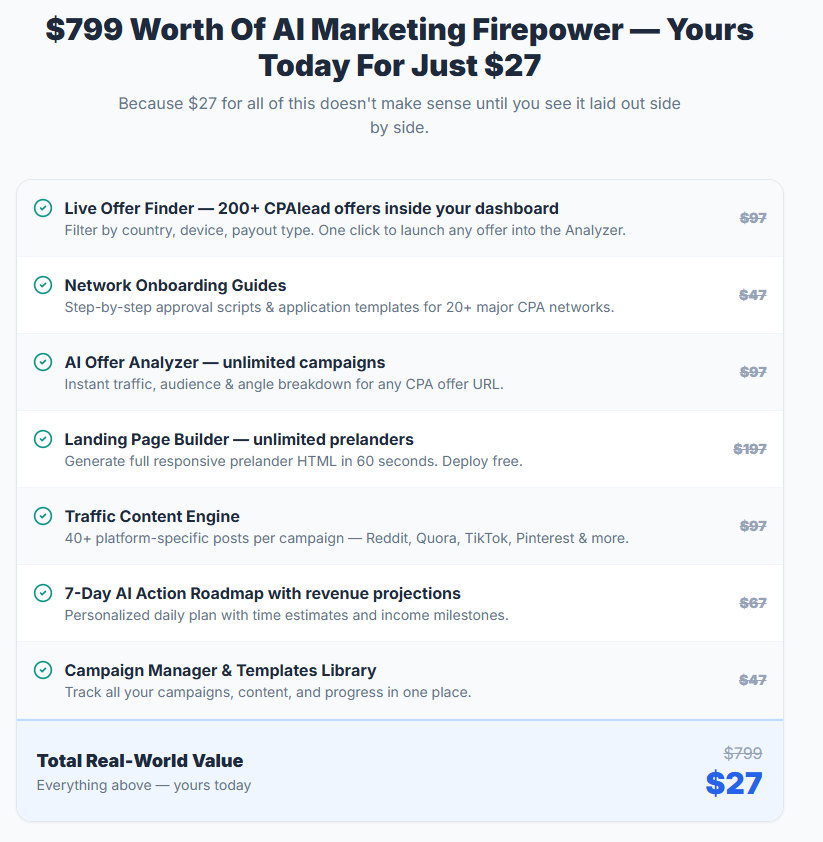Click the $67 price on Roadmap row
This screenshot has width=823, height=842.
click(x=753, y=603)
